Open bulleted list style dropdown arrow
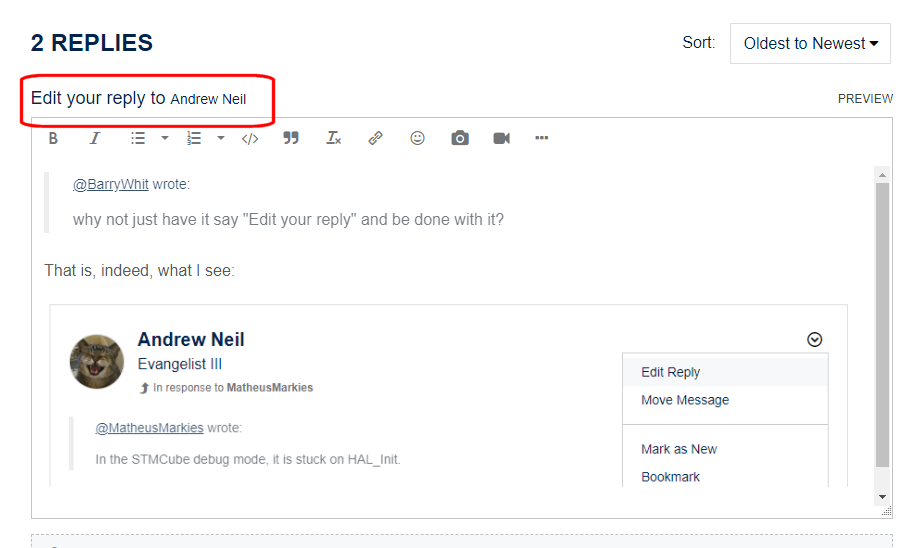Image resolution: width=904 pixels, height=548 pixels. tap(165, 138)
